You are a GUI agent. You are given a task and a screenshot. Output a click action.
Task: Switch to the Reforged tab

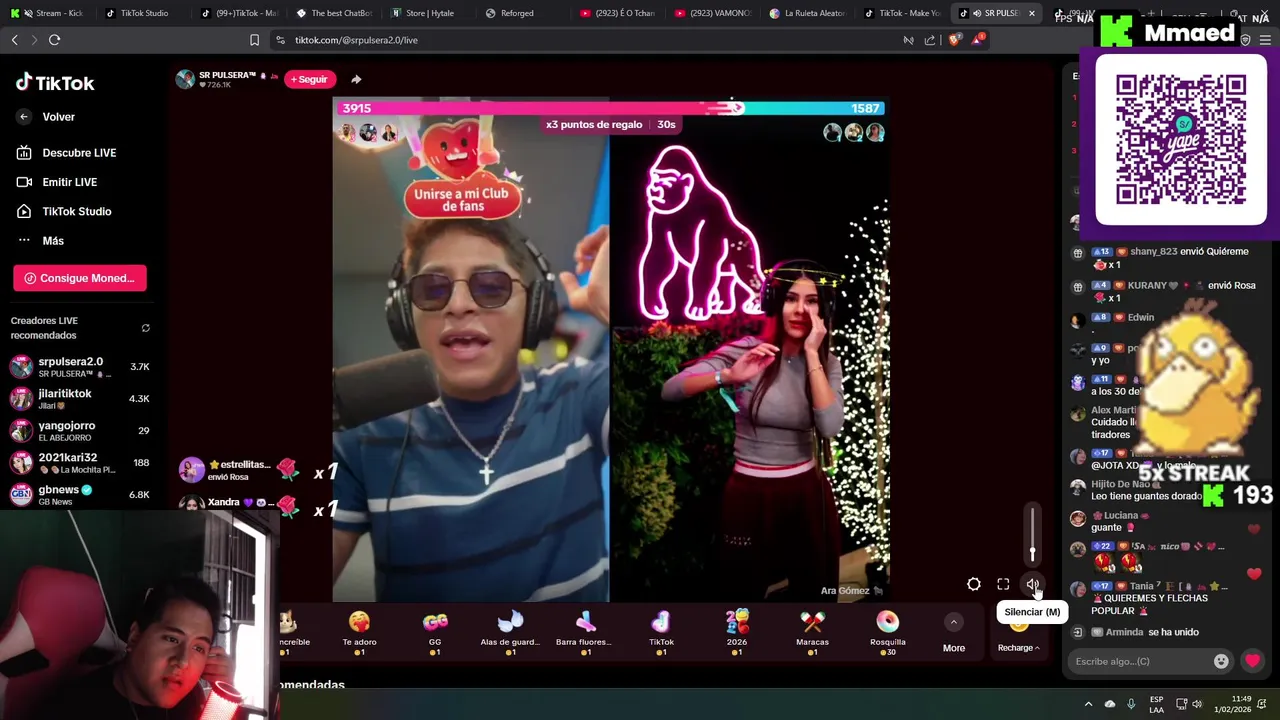click(516, 13)
